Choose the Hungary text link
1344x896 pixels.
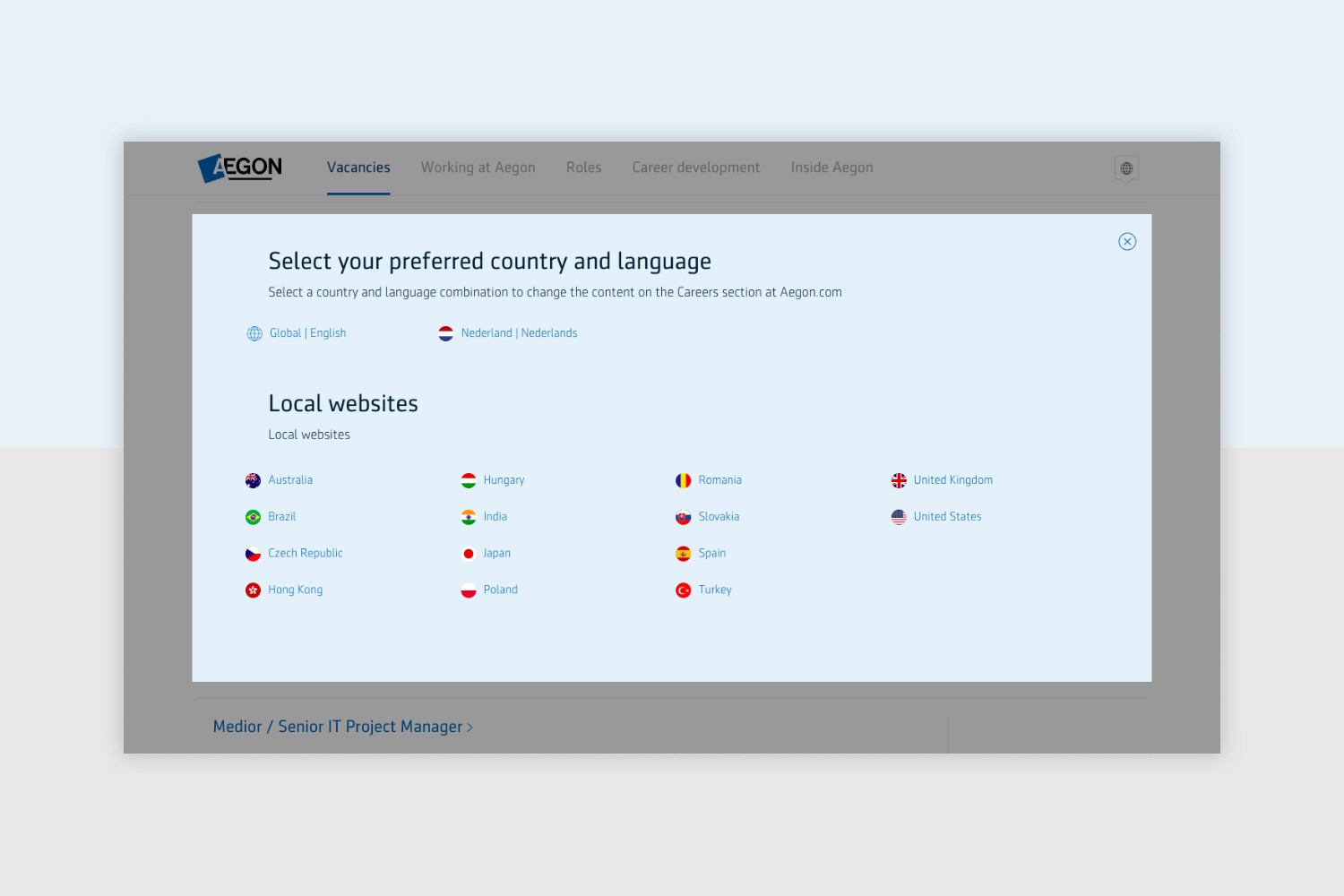click(x=504, y=480)
